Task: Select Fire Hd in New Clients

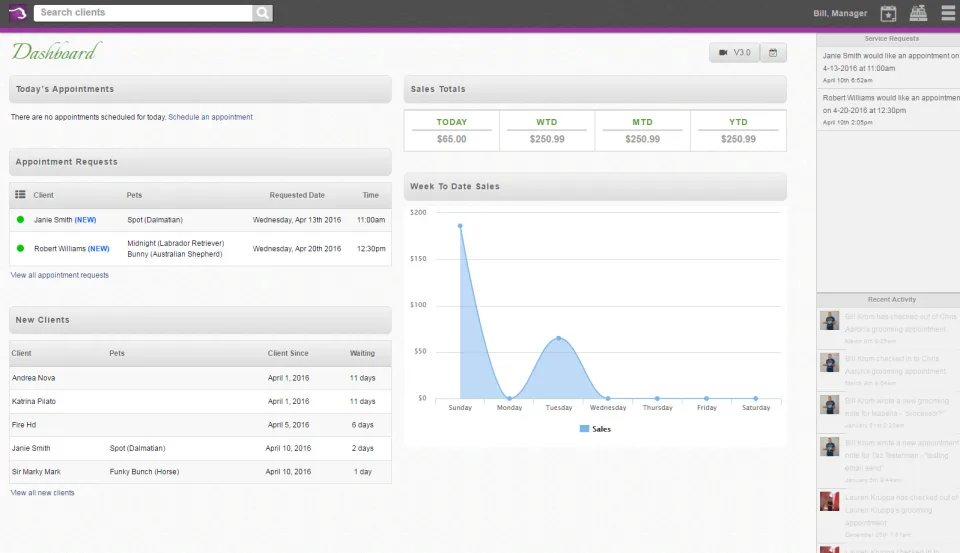Action: pos(24,424)
